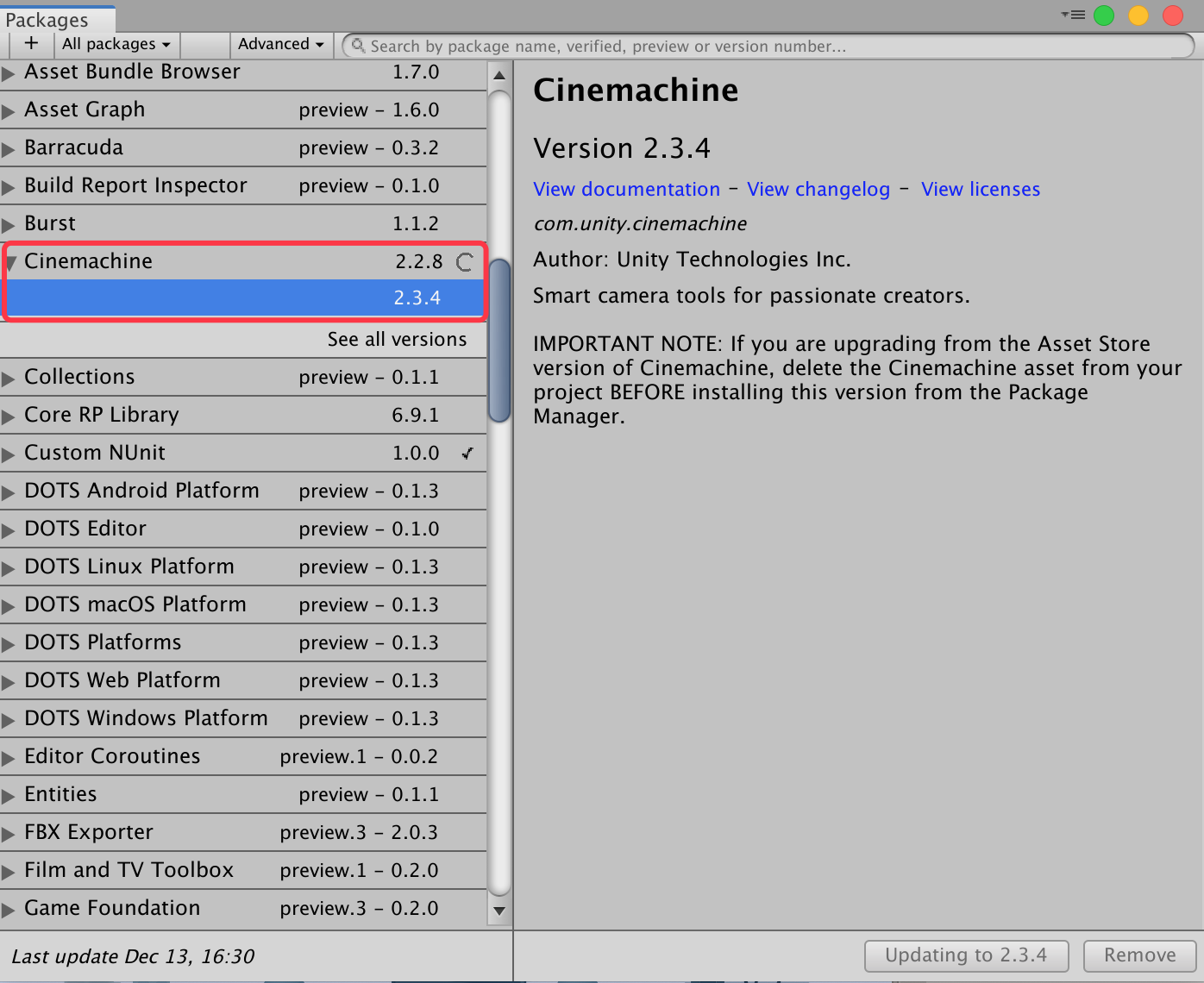Expand the Burst package arrow
The image size is (1204, 983).
point(9,225)
